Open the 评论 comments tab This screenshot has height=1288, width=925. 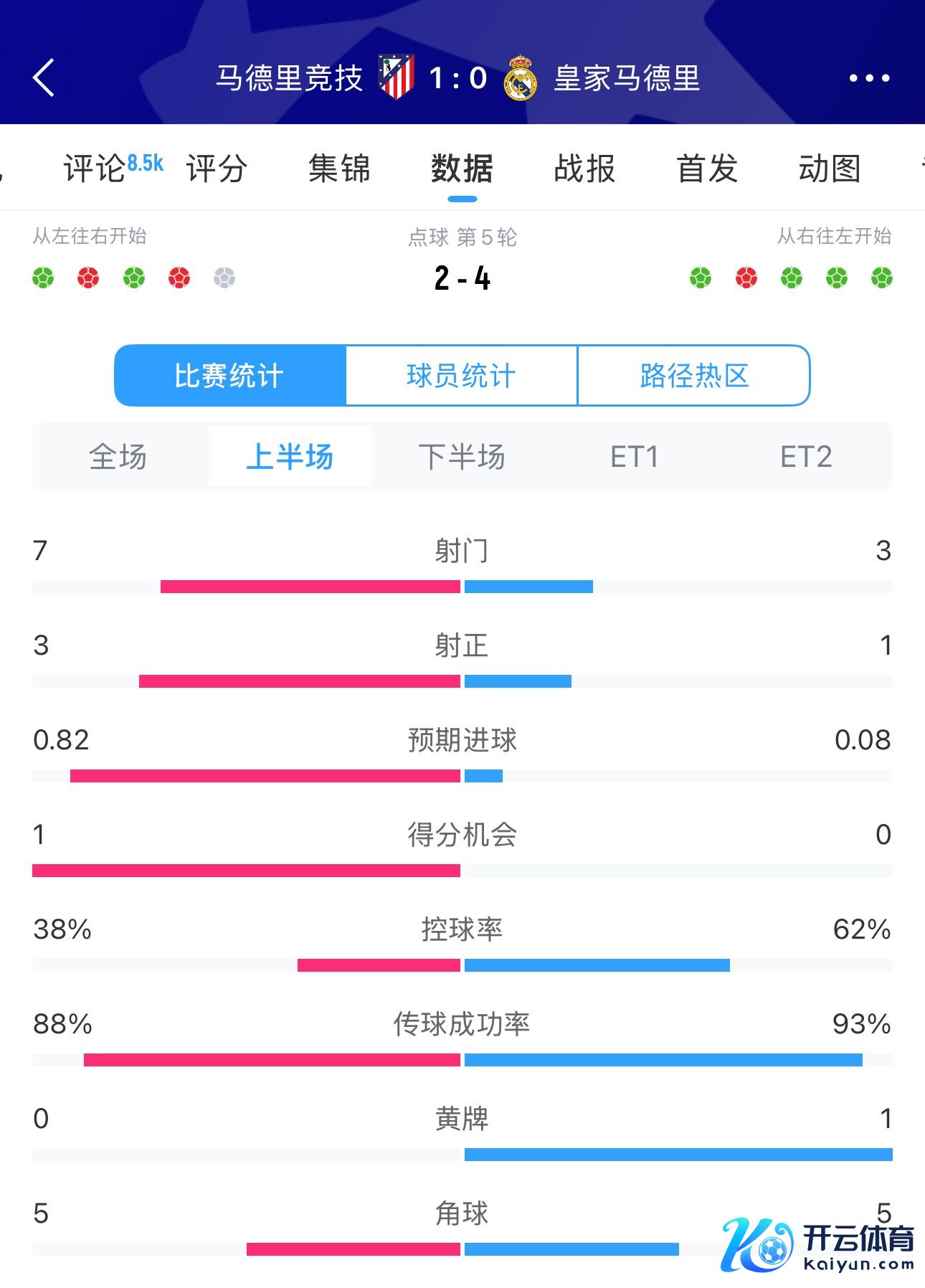pos(95,169)
